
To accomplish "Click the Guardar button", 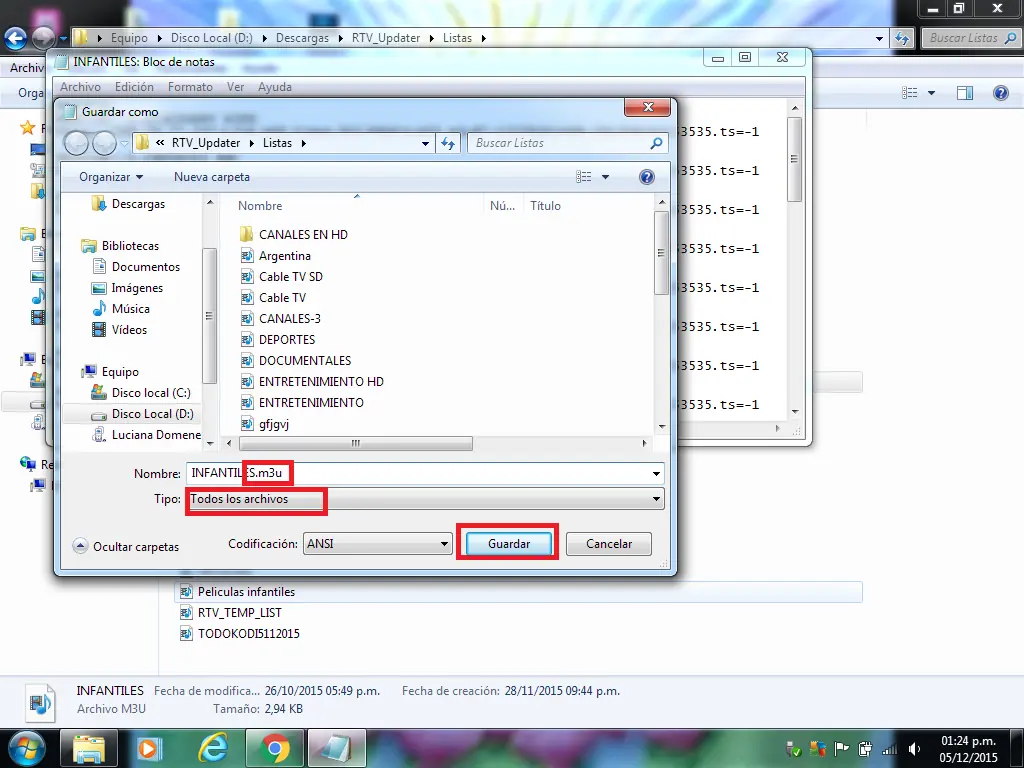I will (509, 543).
